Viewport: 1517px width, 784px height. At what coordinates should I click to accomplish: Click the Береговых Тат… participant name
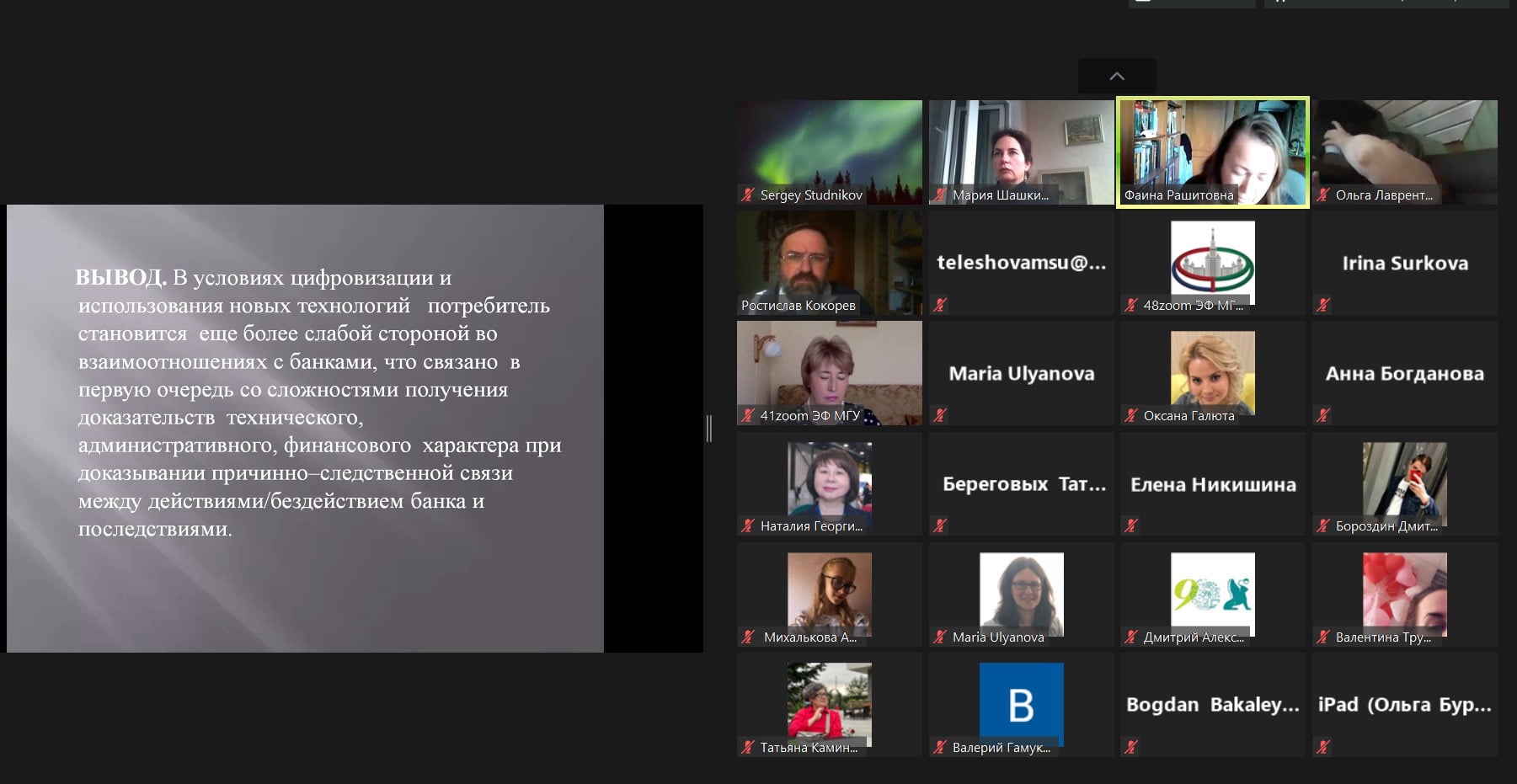click(x=1024, y=484)
